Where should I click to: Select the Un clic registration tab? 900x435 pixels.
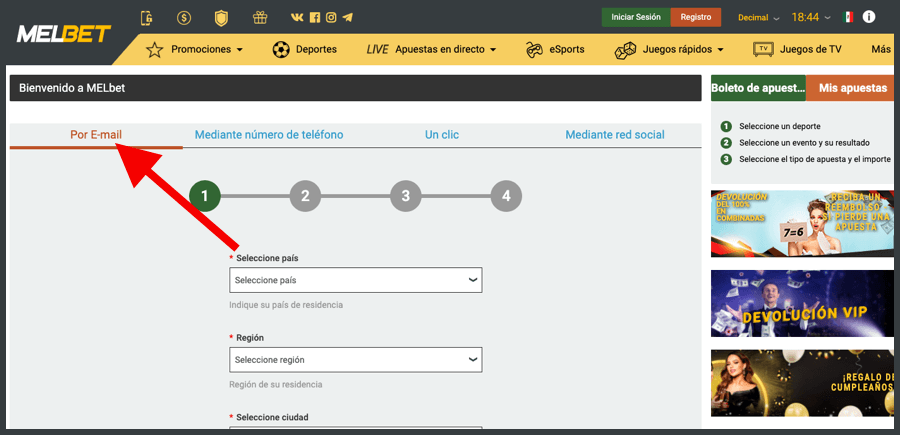click(x=442, y=135)
